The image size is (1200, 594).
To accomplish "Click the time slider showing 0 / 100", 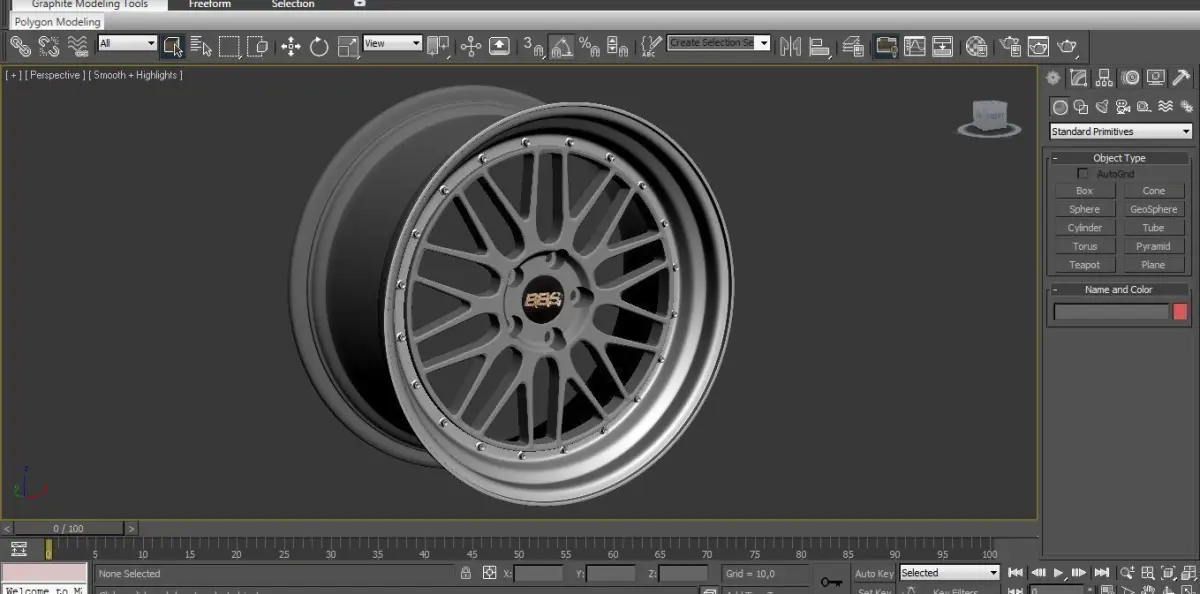I will 69,528.
